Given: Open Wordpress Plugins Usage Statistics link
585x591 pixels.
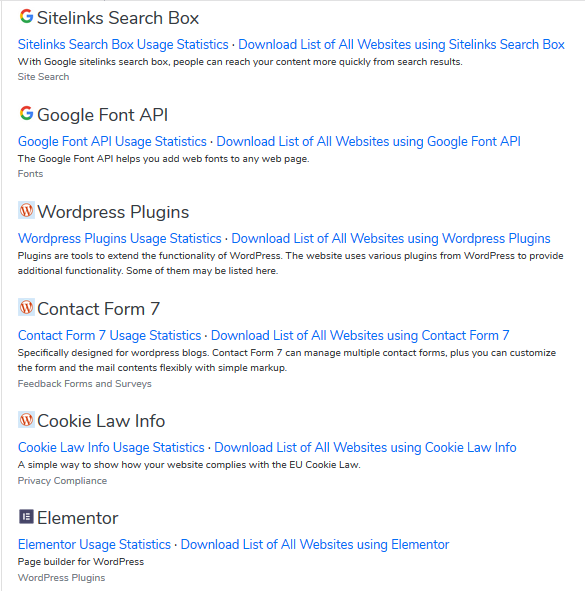Looking at the screenshot, I should click(119, 238).
